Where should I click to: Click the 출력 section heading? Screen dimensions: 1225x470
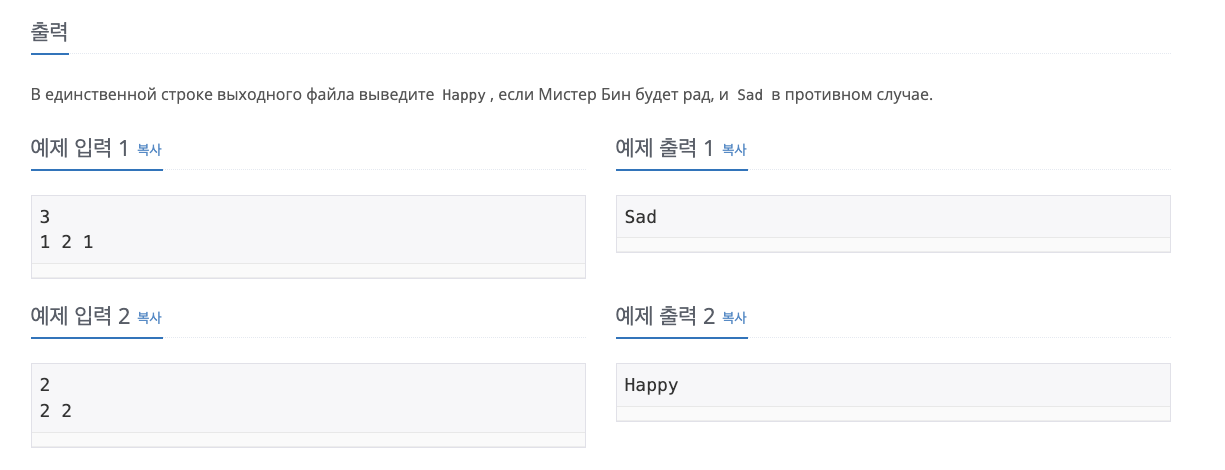click(49, 31)
